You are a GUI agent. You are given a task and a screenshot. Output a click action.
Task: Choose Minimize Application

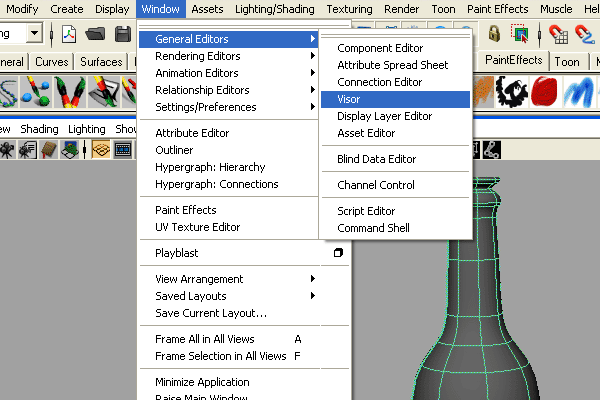[x=244, y=382]
